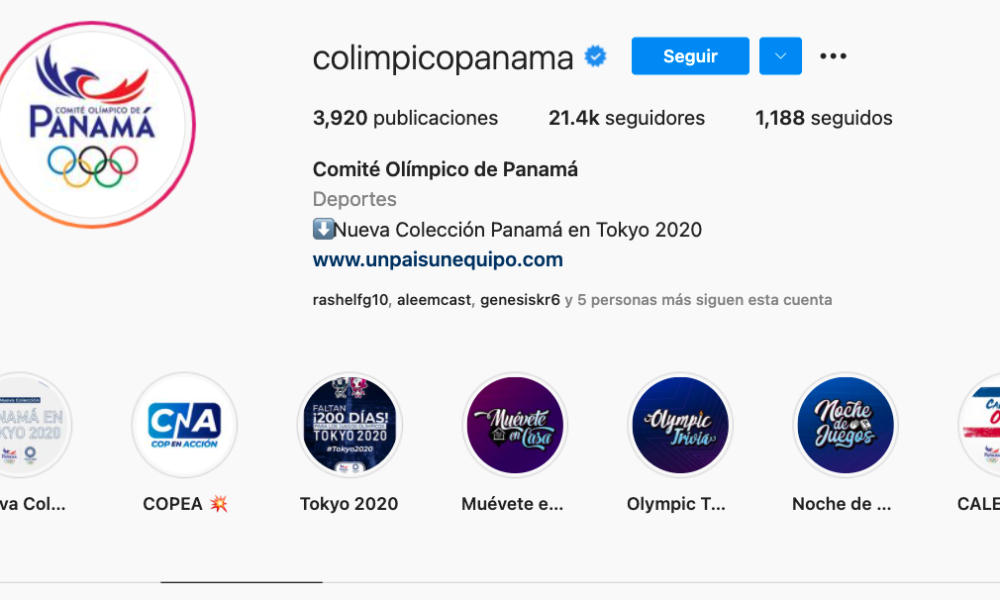Open genesiskr6's profile
This screenshot has width=1000, height=600.
520,300
